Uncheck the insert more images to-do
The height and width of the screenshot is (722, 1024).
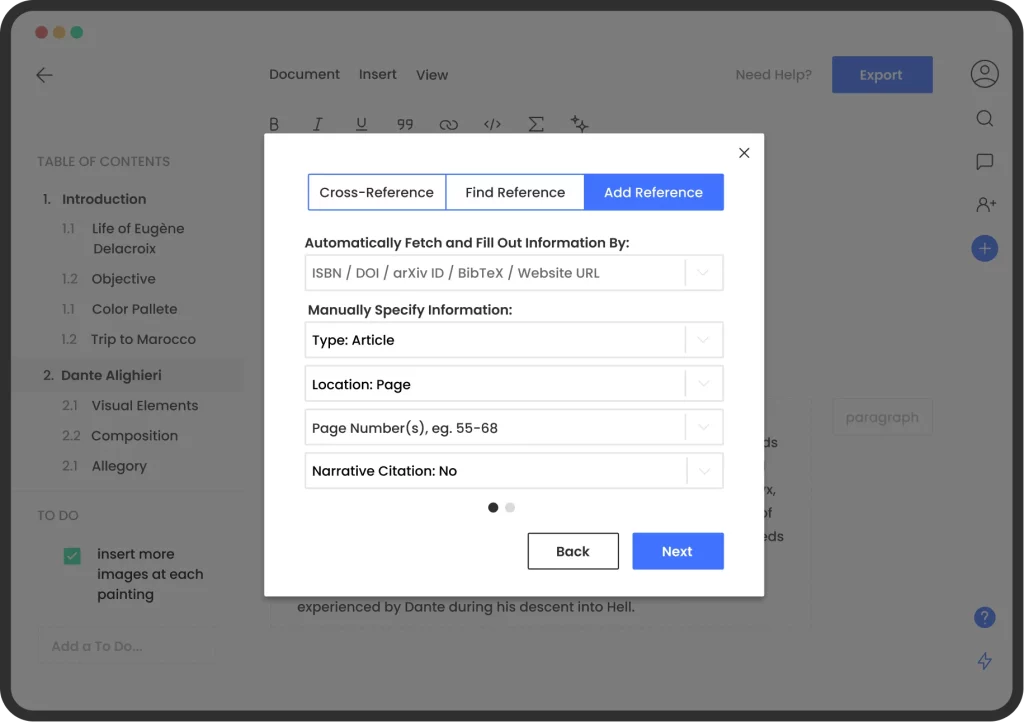click(72, 556)
